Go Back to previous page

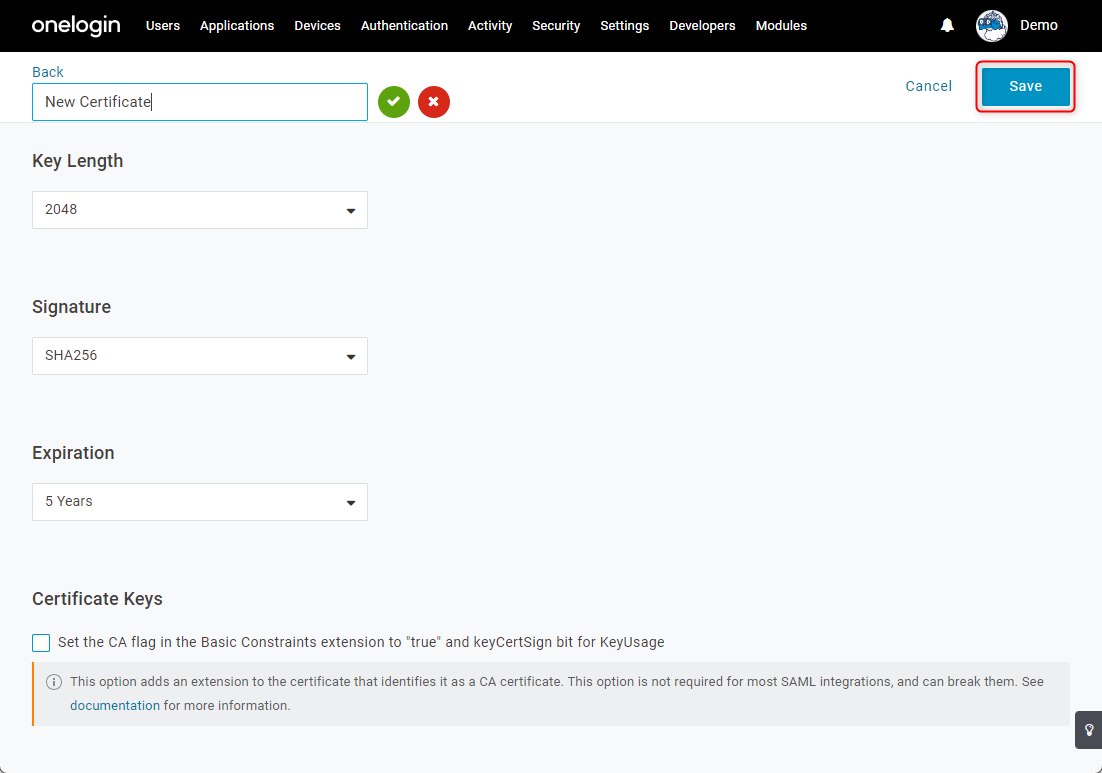point(48,72)
